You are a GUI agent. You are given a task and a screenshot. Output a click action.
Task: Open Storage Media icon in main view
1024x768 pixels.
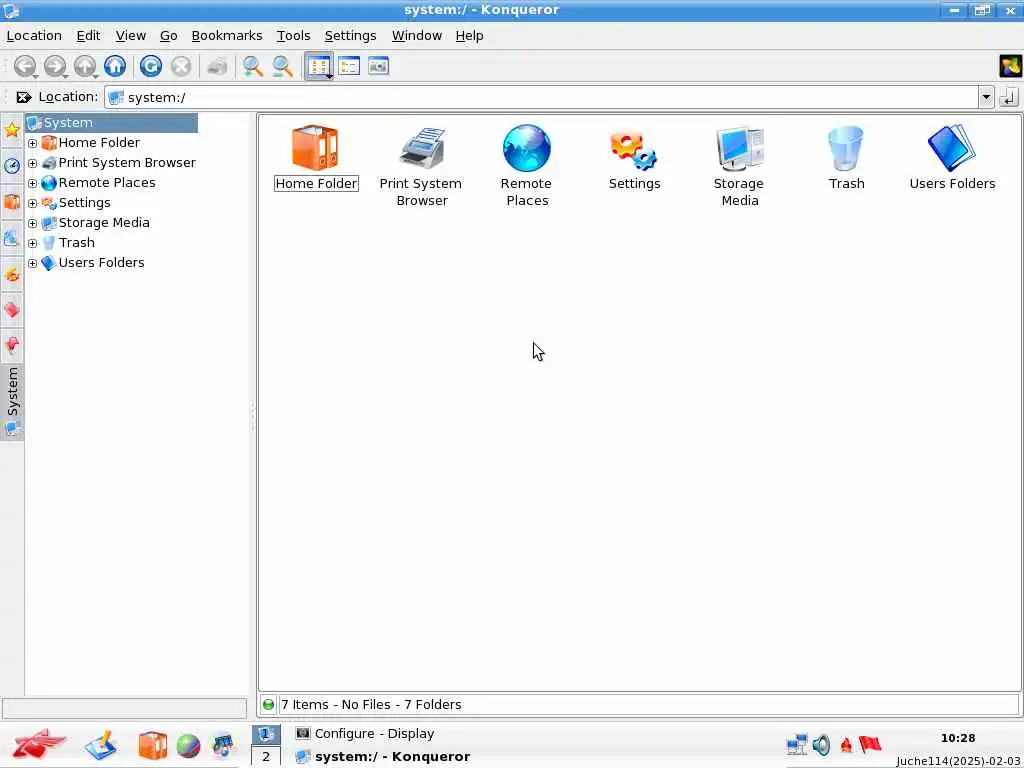[739, 167]
